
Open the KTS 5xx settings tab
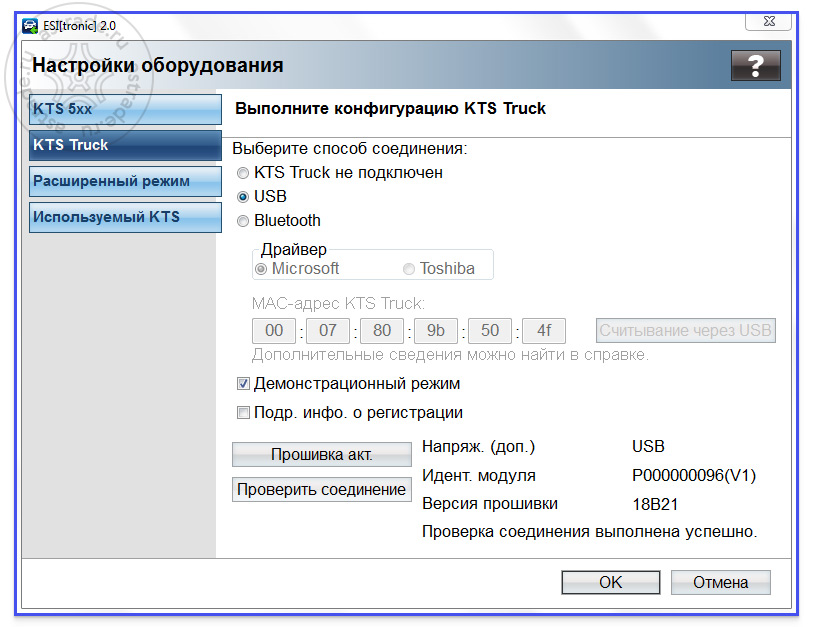coord(125,109)
